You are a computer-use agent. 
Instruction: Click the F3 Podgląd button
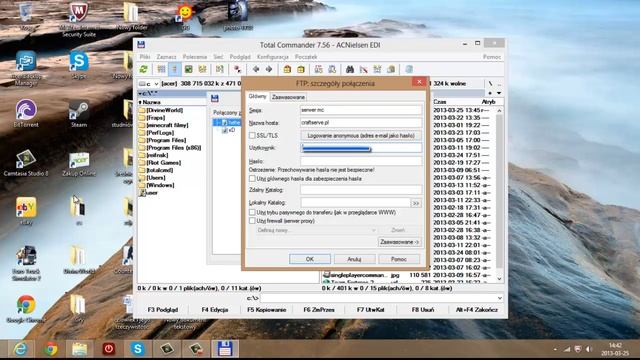pyautogui.click(x=162, y=310)
